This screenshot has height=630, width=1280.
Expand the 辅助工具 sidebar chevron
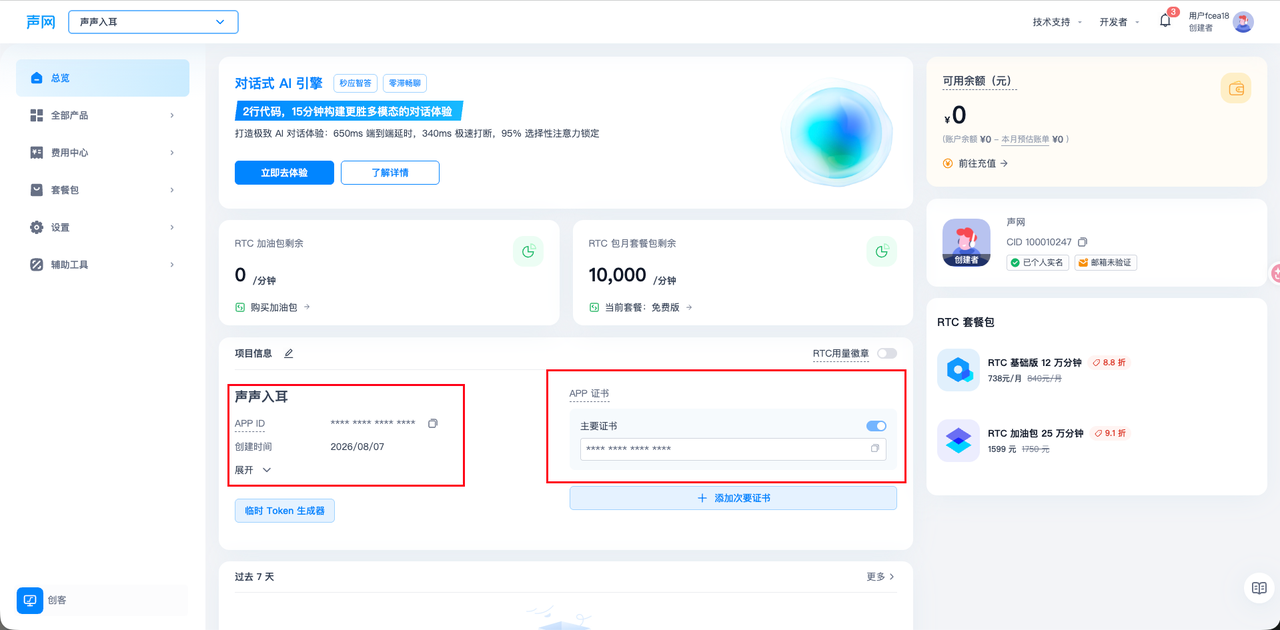coord(172,265)
